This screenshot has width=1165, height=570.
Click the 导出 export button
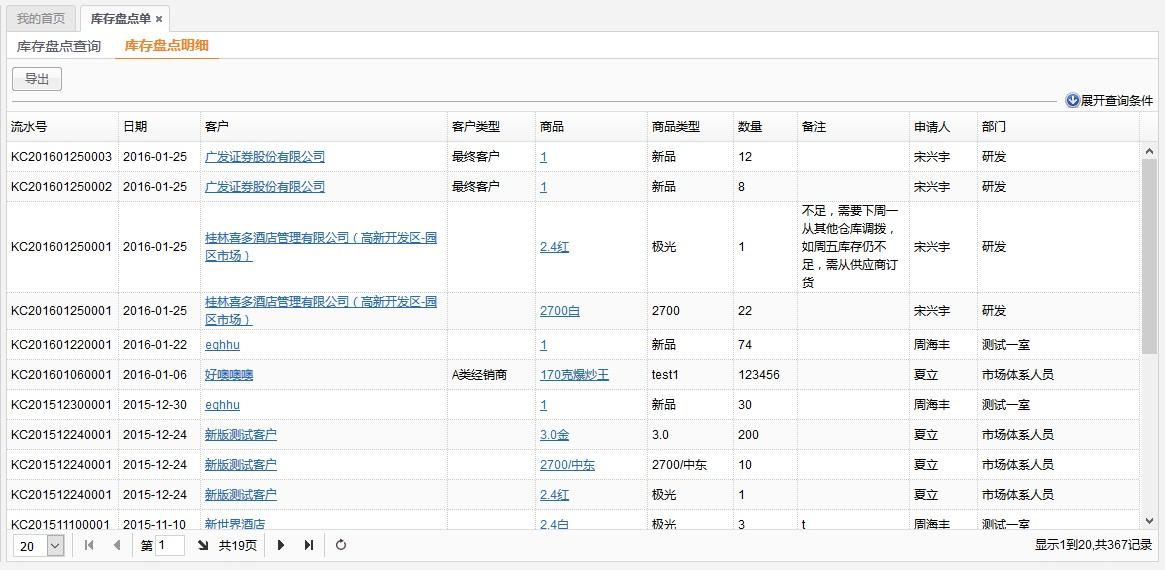point(37,79)
